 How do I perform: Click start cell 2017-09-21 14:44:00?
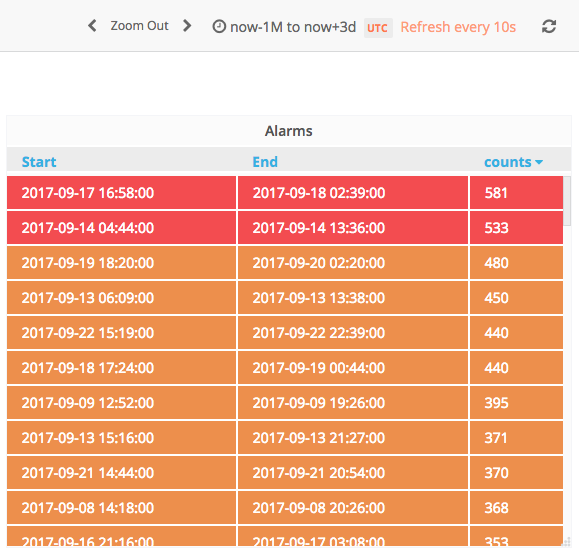click(x=121, y=473)
